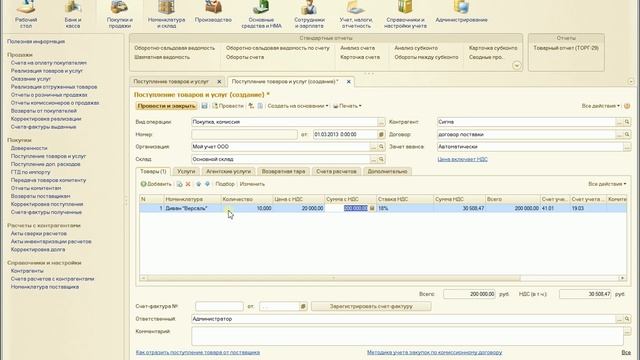
Task: Switch to the Агентские услуги tab
Action: (229, 171)
